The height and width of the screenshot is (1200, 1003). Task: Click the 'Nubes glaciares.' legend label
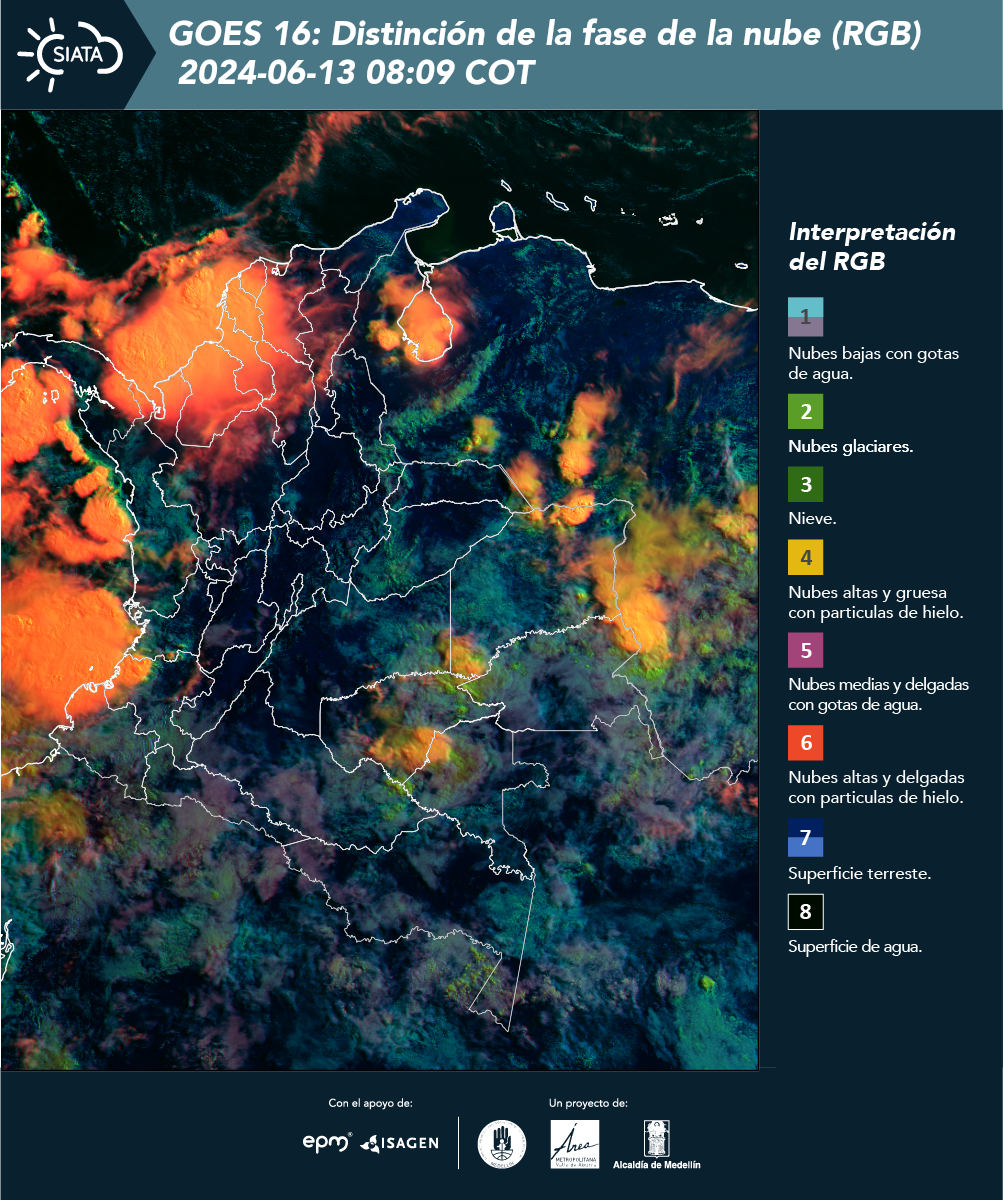click(x=851, y=447)
